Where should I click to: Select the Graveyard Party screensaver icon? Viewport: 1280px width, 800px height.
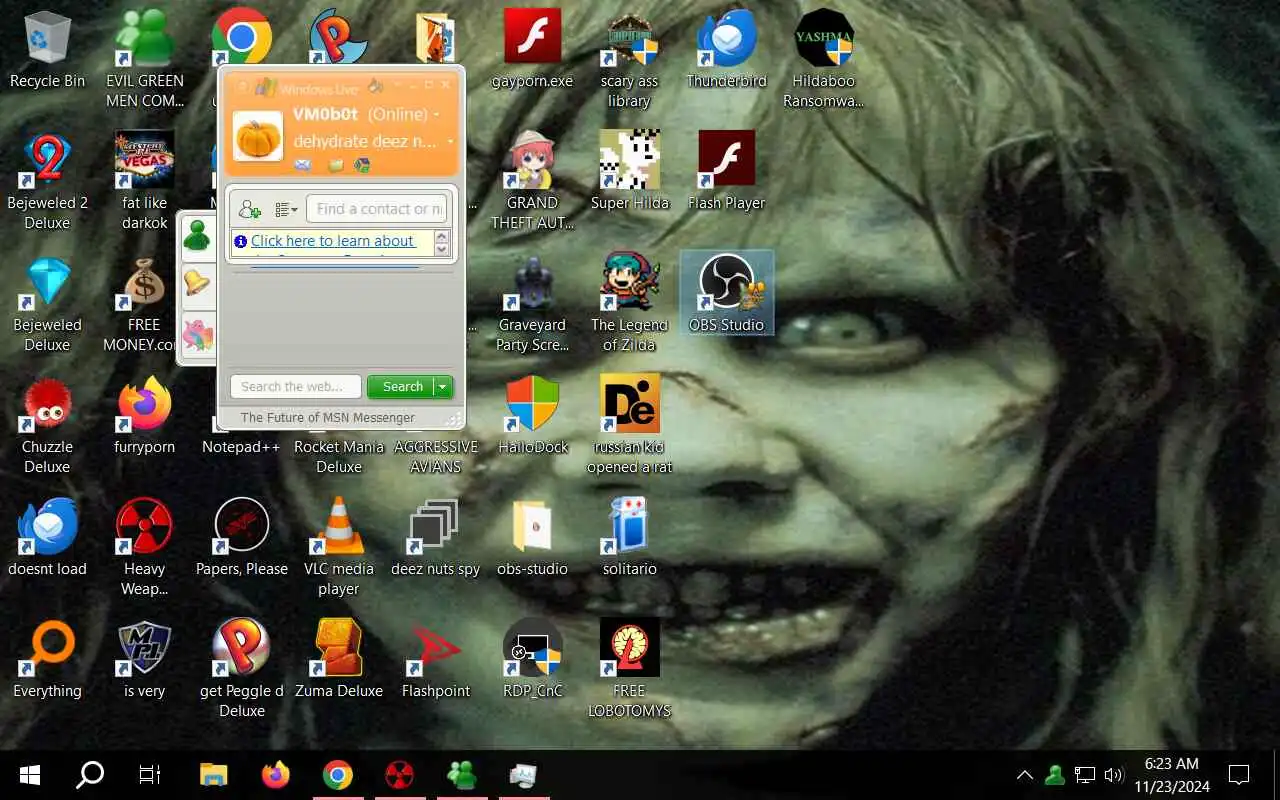point(533,304)
